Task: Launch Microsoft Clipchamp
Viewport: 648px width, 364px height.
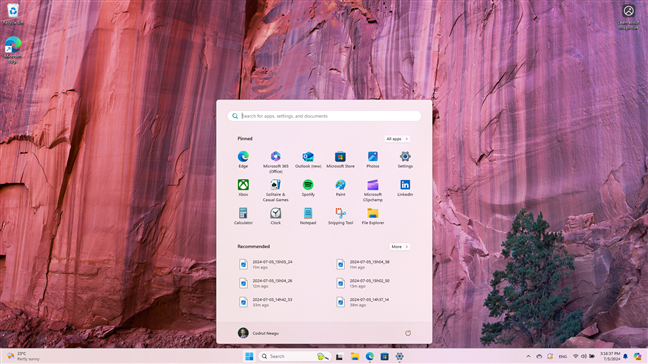Action: pos(373,190)
